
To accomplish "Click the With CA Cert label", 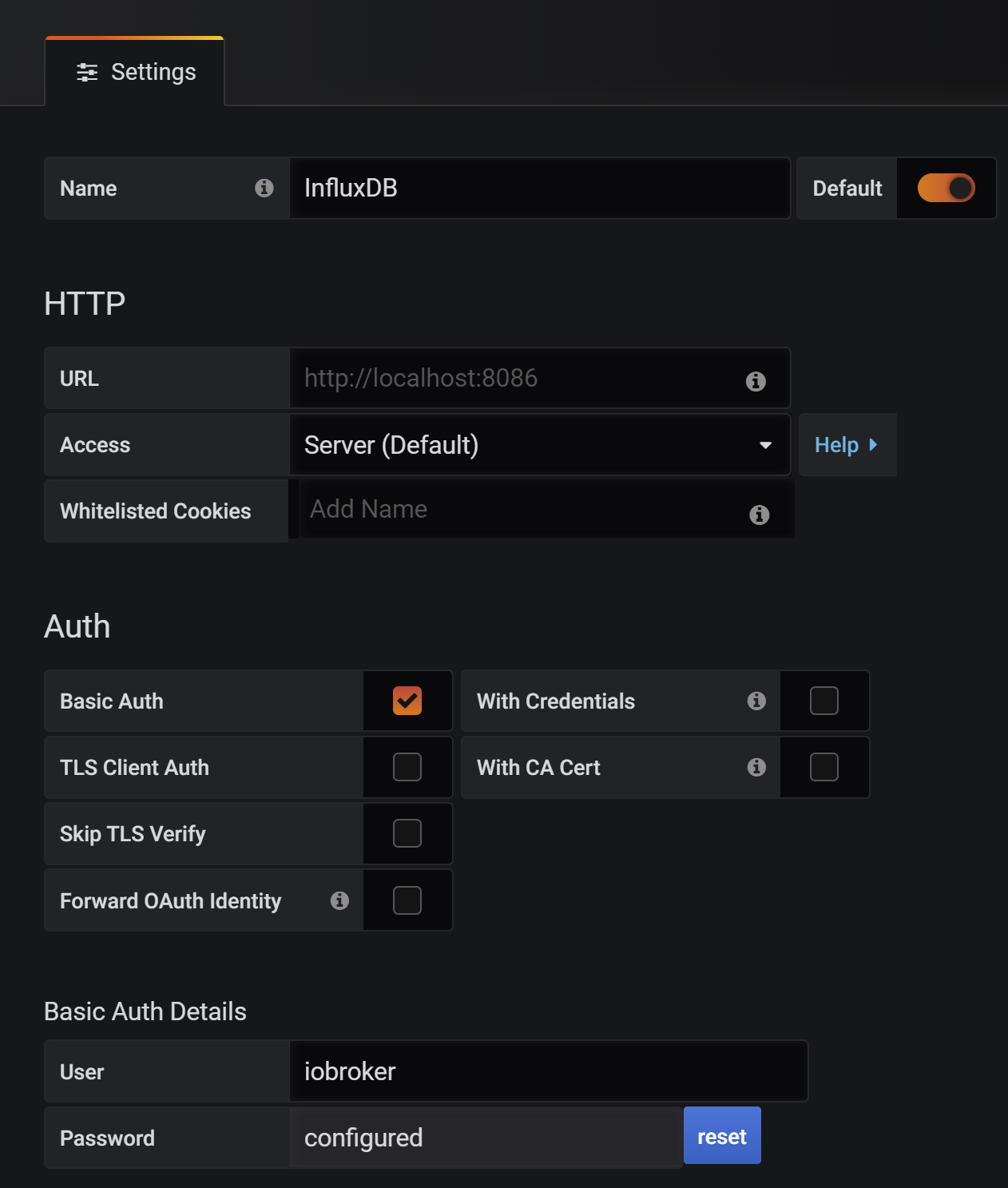I will (x=538, y=768).
